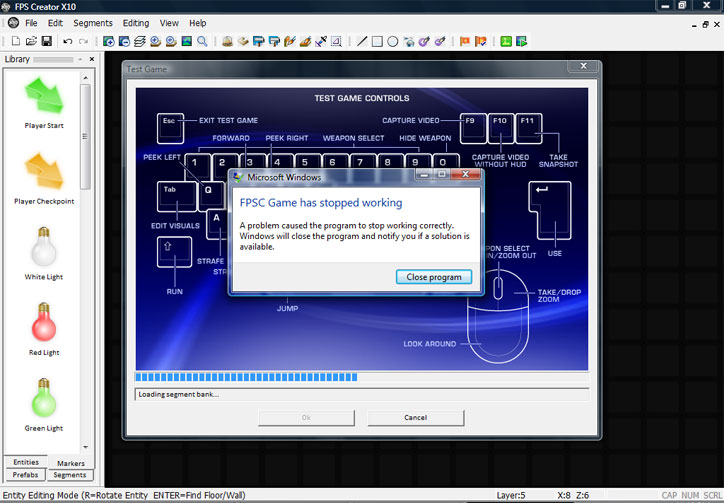
Task: Click the zoom out minus icon
Action: point(124,42)
